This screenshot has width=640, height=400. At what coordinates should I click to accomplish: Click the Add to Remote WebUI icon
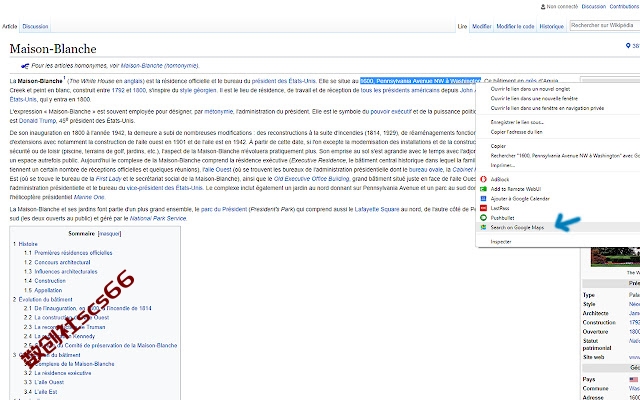click(x=483, y=189)
